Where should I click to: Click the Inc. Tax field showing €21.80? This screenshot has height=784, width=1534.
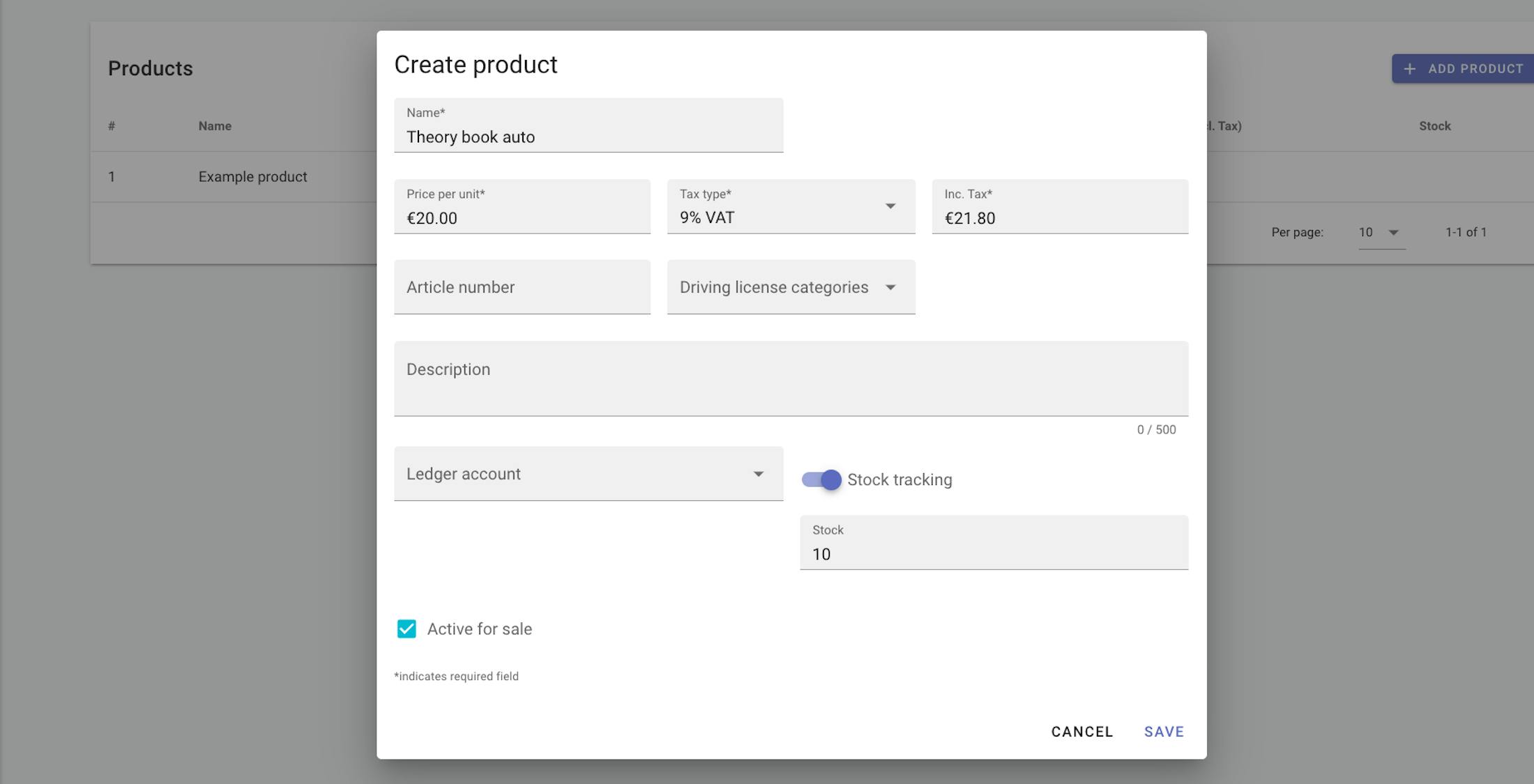pyautogui.click(x=1060, y=207)
